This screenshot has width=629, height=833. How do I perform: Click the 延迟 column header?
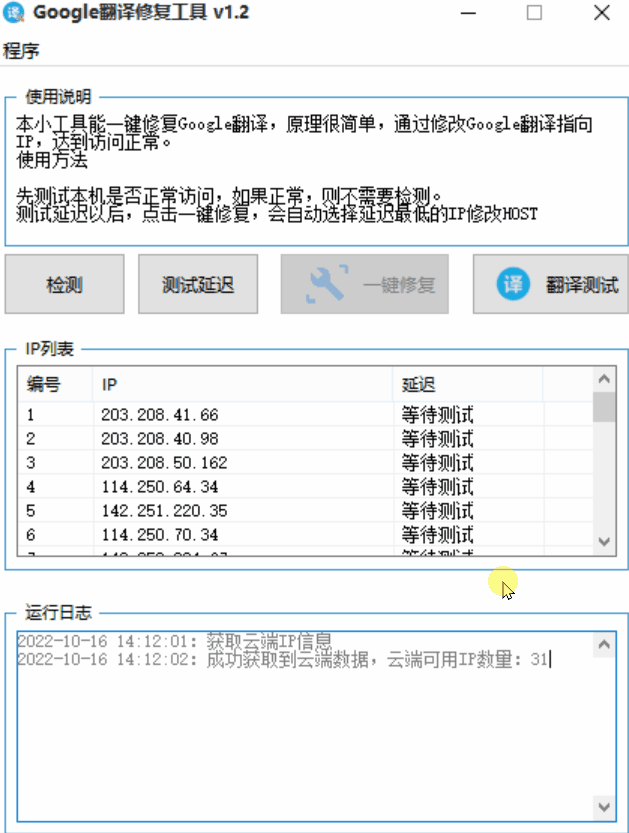click(x=468, y=384)
